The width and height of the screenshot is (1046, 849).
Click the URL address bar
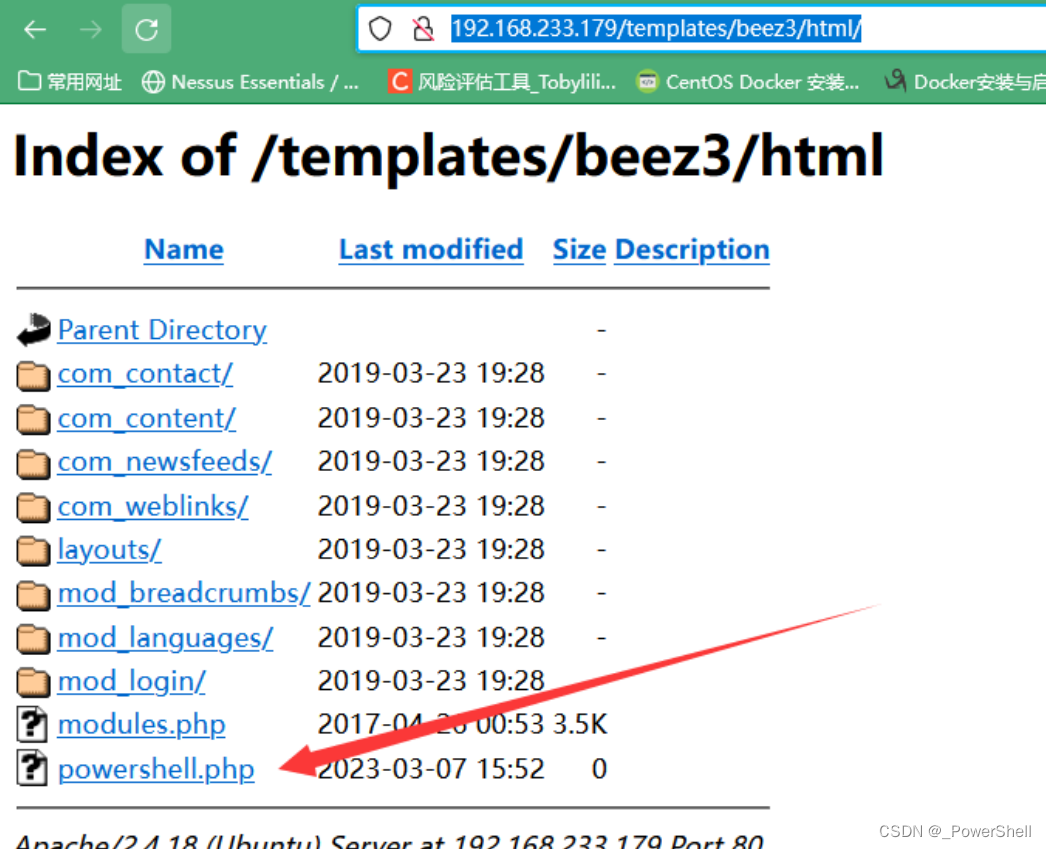700,29
